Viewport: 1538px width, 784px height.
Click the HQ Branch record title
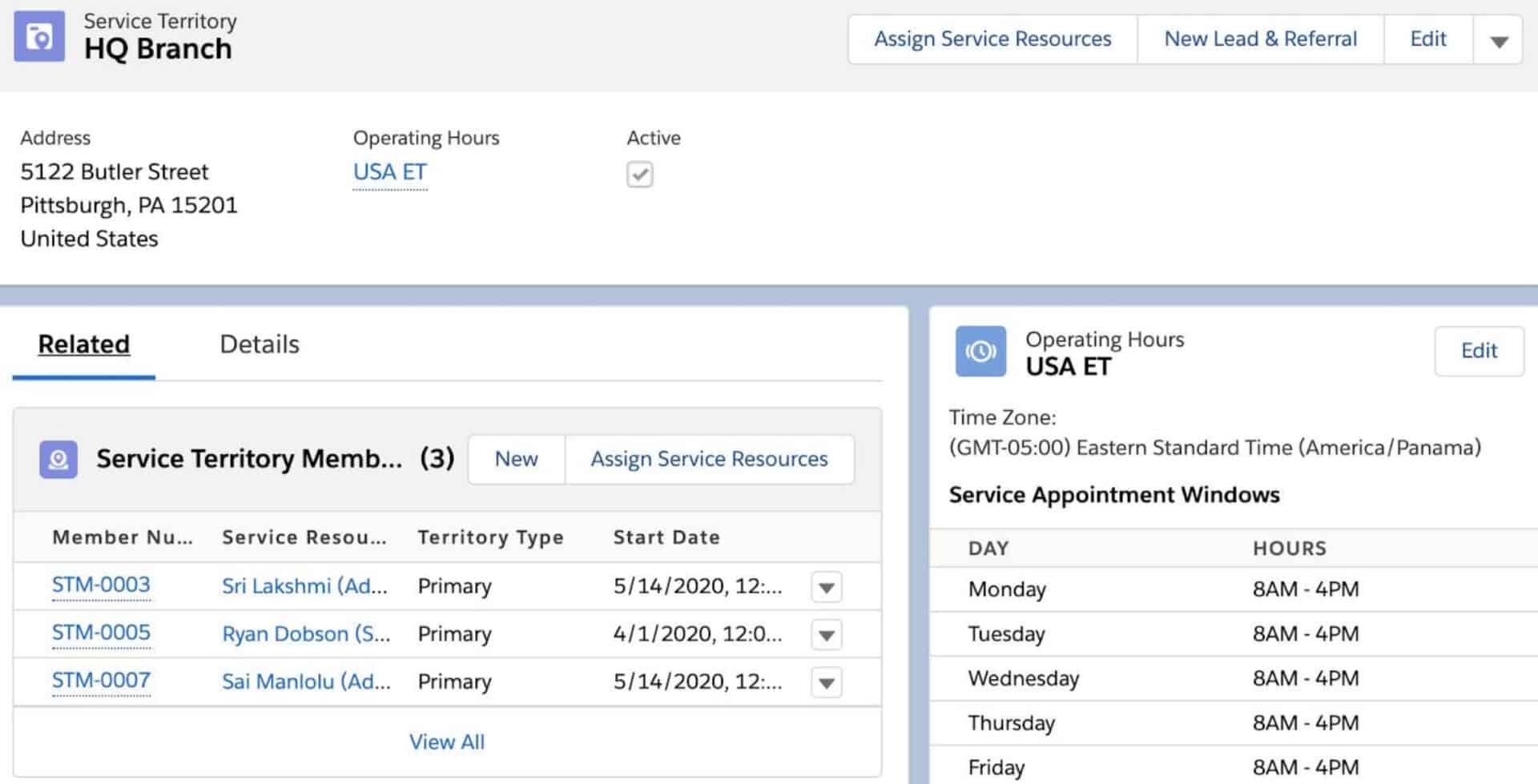coord(158,49)
